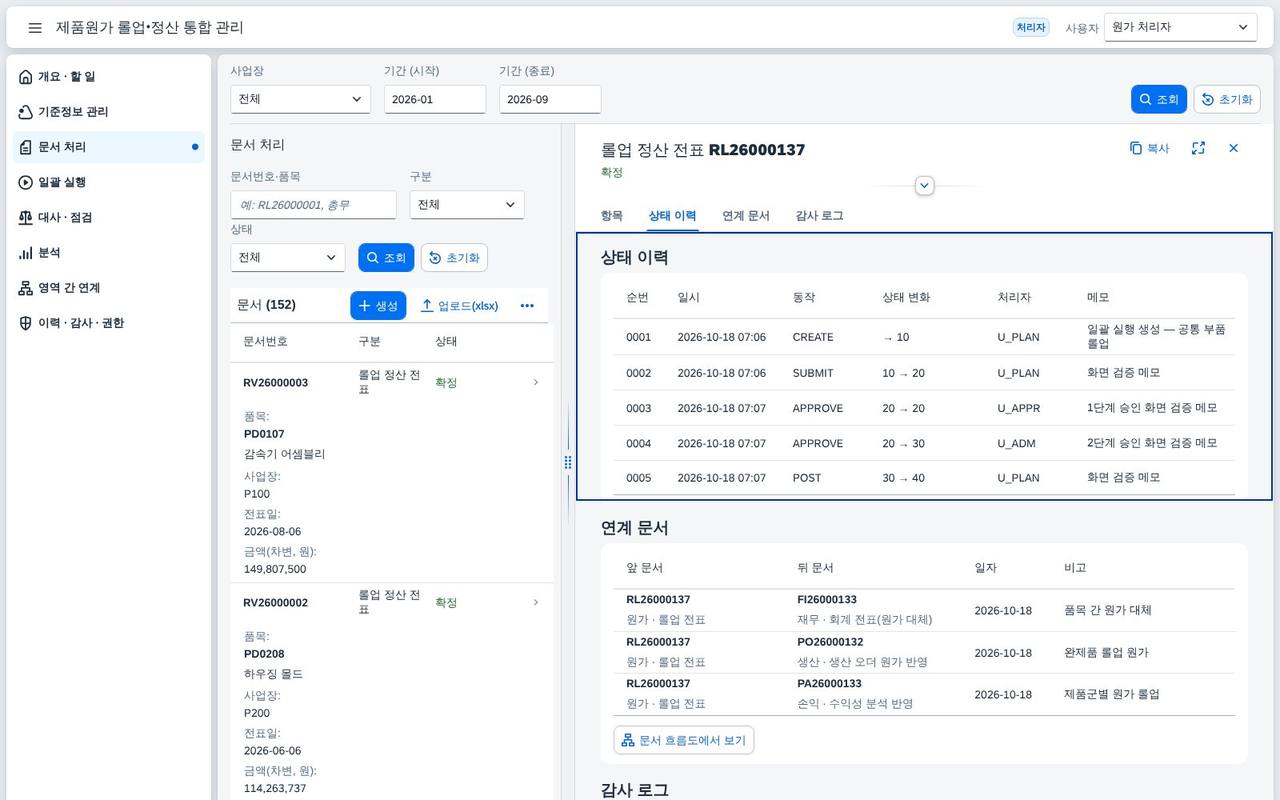Open the 사용자 원가 처리자 dropdown
This screenshot has height=800, width=1280.
(x=1181, y=28)
